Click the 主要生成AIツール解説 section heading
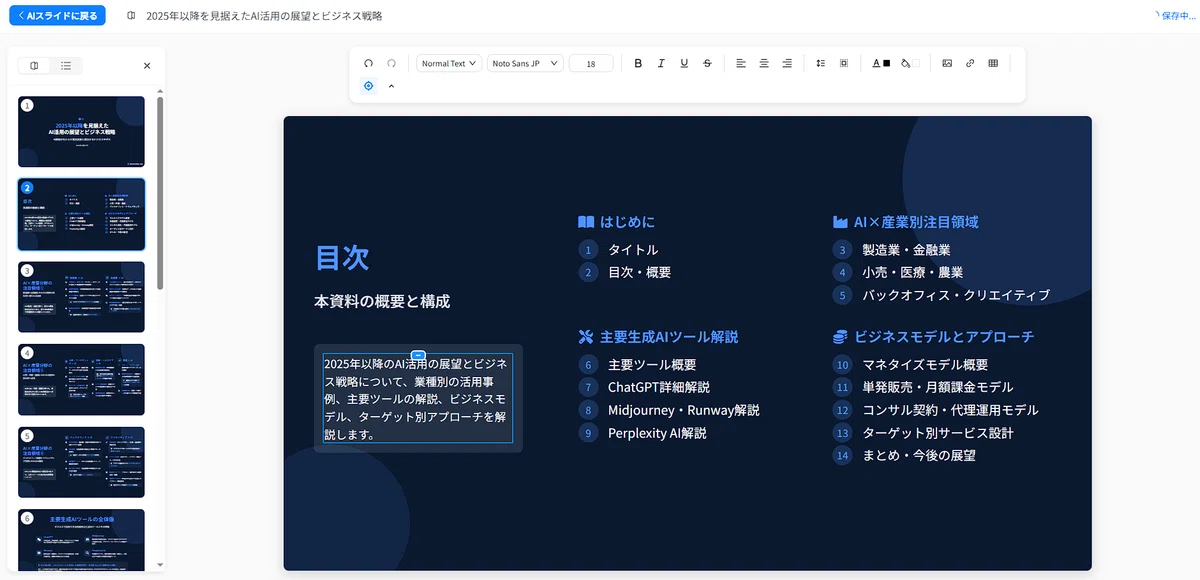The width and height of the screenshot is (1200, 580). pos(669,337)
